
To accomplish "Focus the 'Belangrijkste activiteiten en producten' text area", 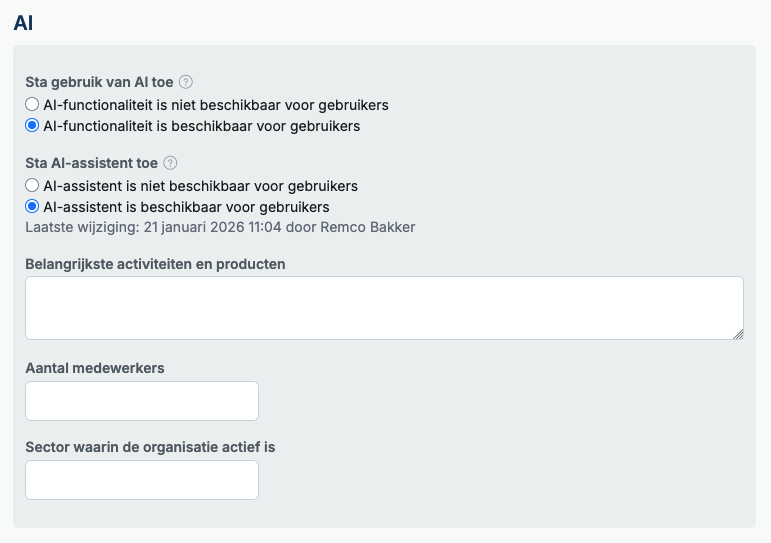I will point(385,308).
